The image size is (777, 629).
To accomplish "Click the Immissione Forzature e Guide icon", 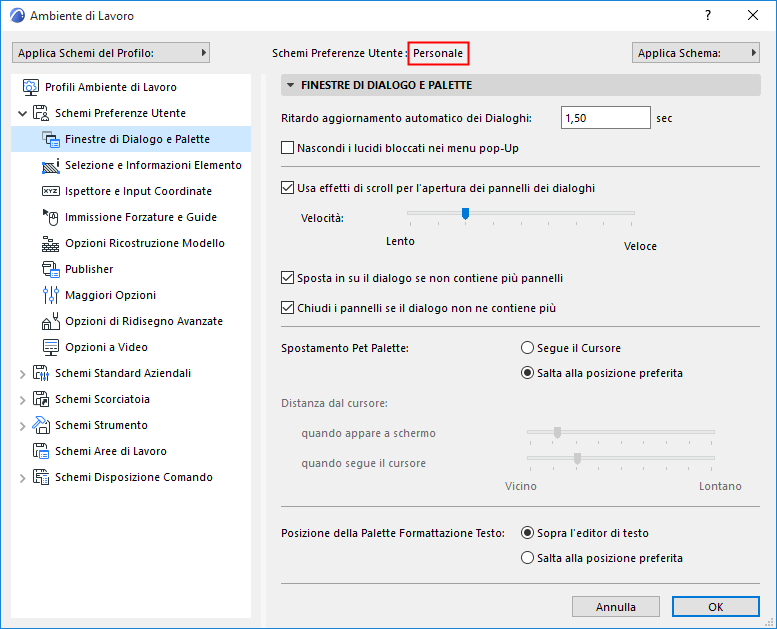I will [51, 217].
